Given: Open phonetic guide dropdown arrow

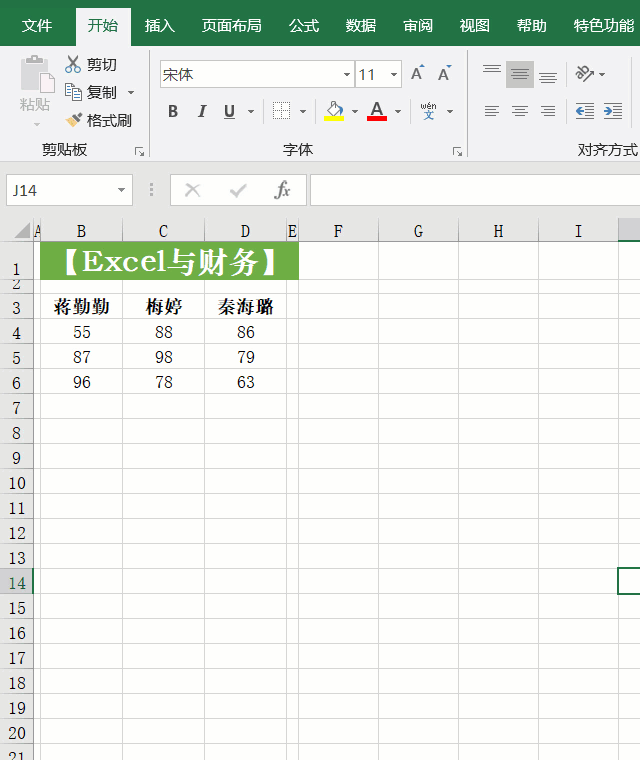Looking at the screenshot, I should (x=450, y=111).
